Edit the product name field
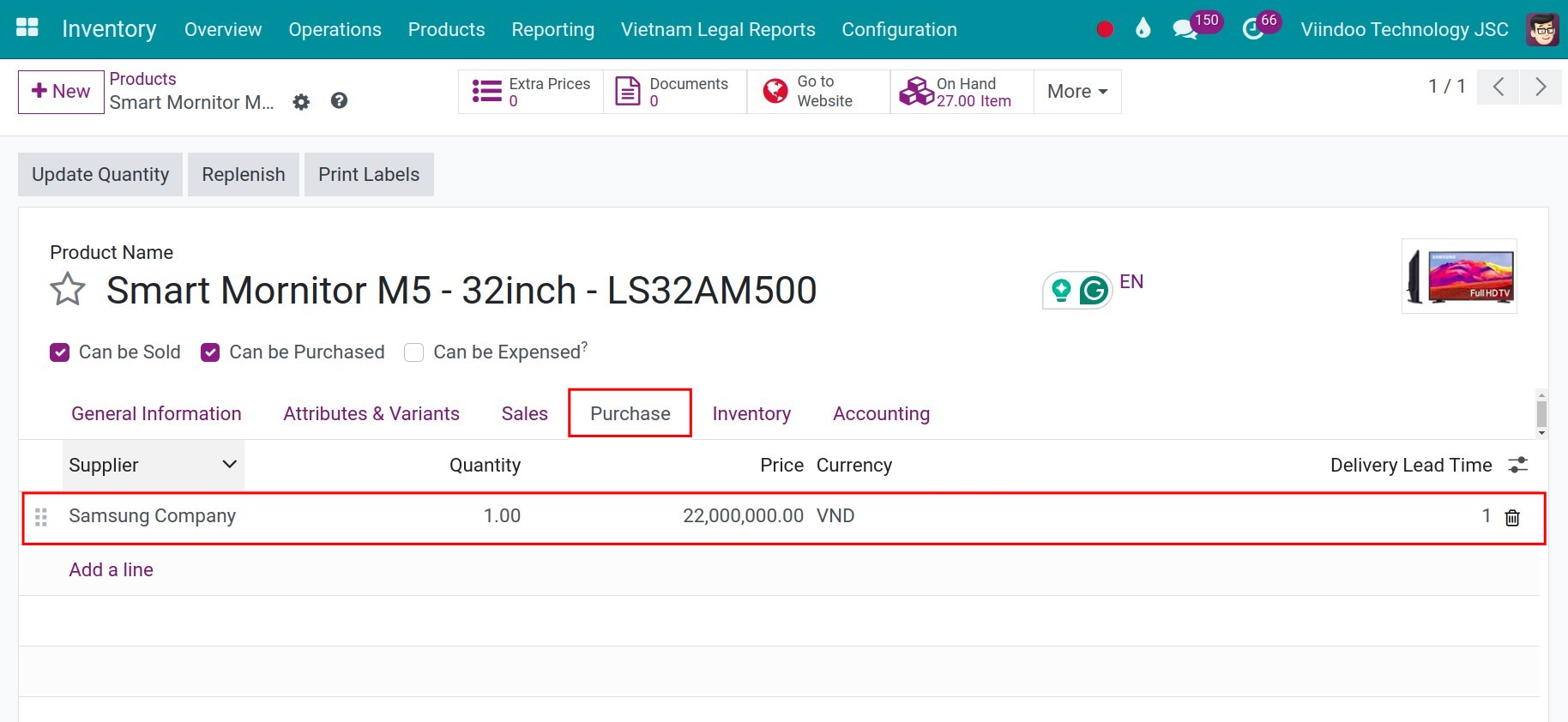 461,290
